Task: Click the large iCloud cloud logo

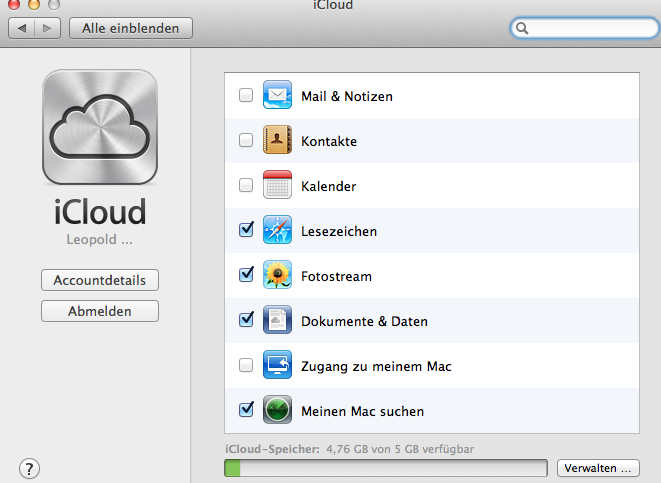Action: click(100, 127)
